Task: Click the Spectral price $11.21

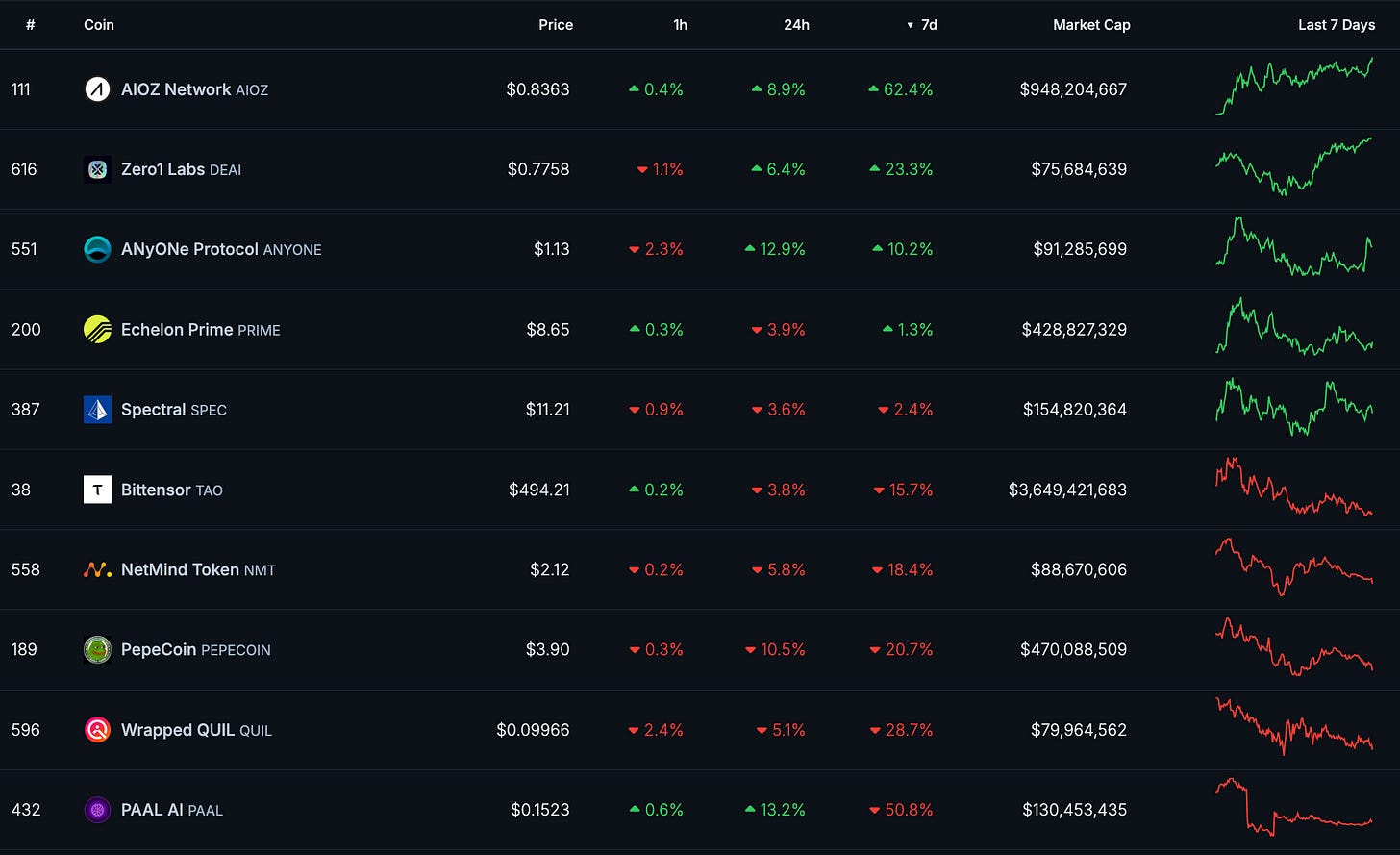Action: [x=548, y=410]
